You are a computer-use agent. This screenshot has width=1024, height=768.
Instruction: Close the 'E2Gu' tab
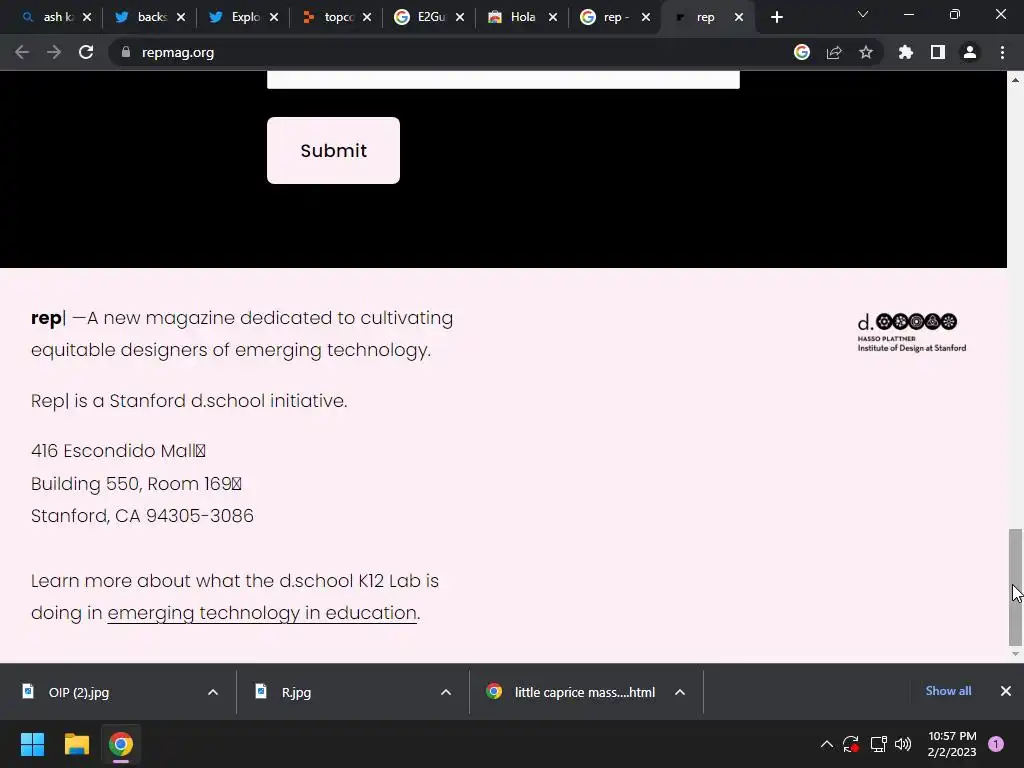click(x=460, y=17)
